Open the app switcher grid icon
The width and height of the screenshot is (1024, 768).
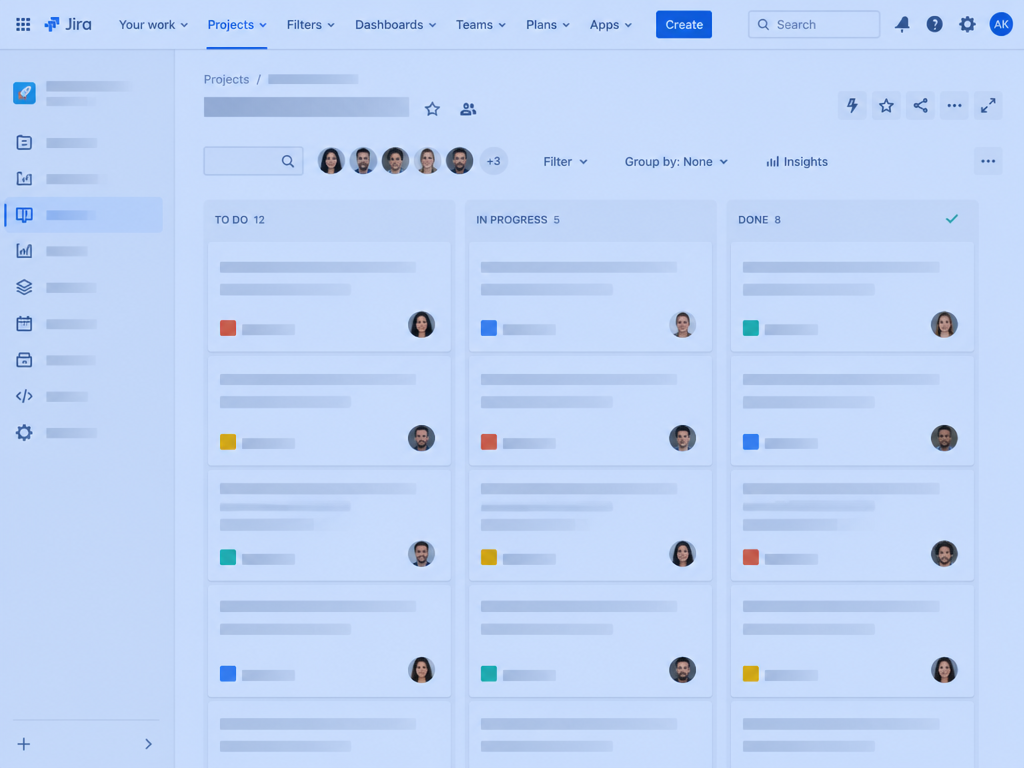pyautogui.click(x=23, y=25)
